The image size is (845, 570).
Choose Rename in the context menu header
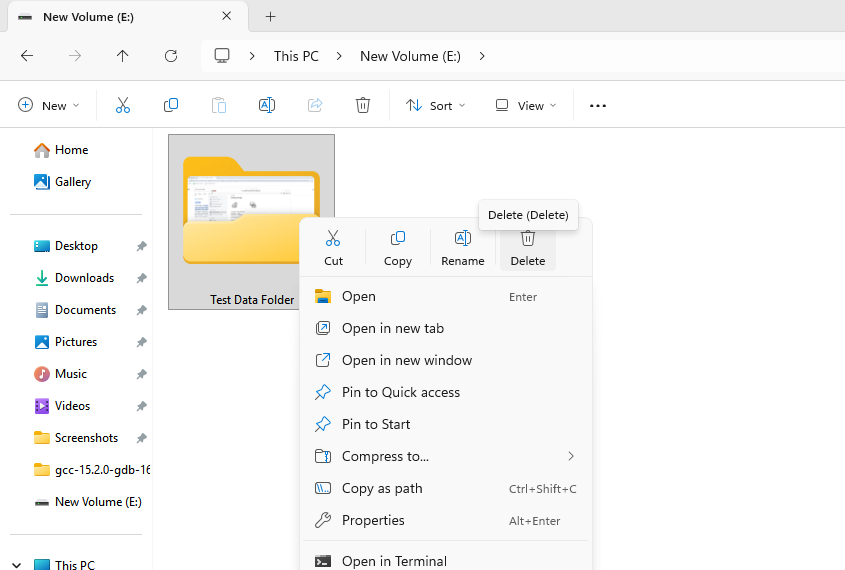[462, 247]
